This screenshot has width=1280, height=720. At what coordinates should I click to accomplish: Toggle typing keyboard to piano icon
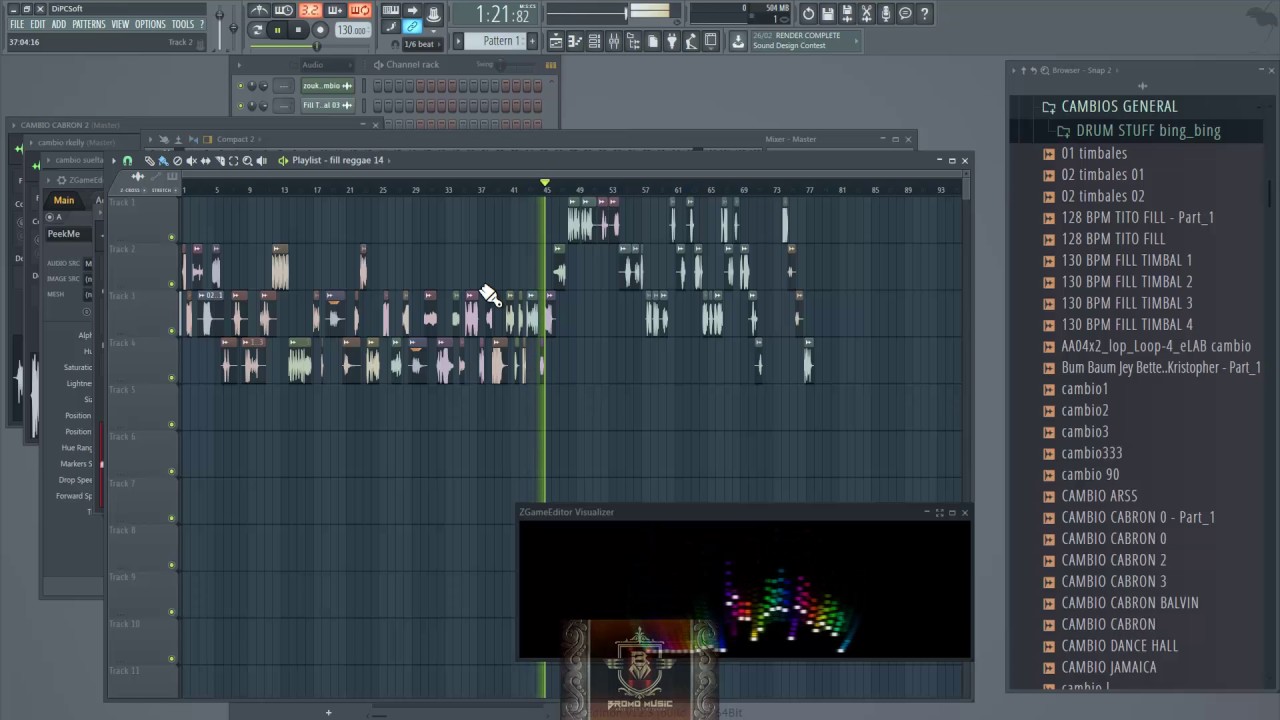[390, 10]
